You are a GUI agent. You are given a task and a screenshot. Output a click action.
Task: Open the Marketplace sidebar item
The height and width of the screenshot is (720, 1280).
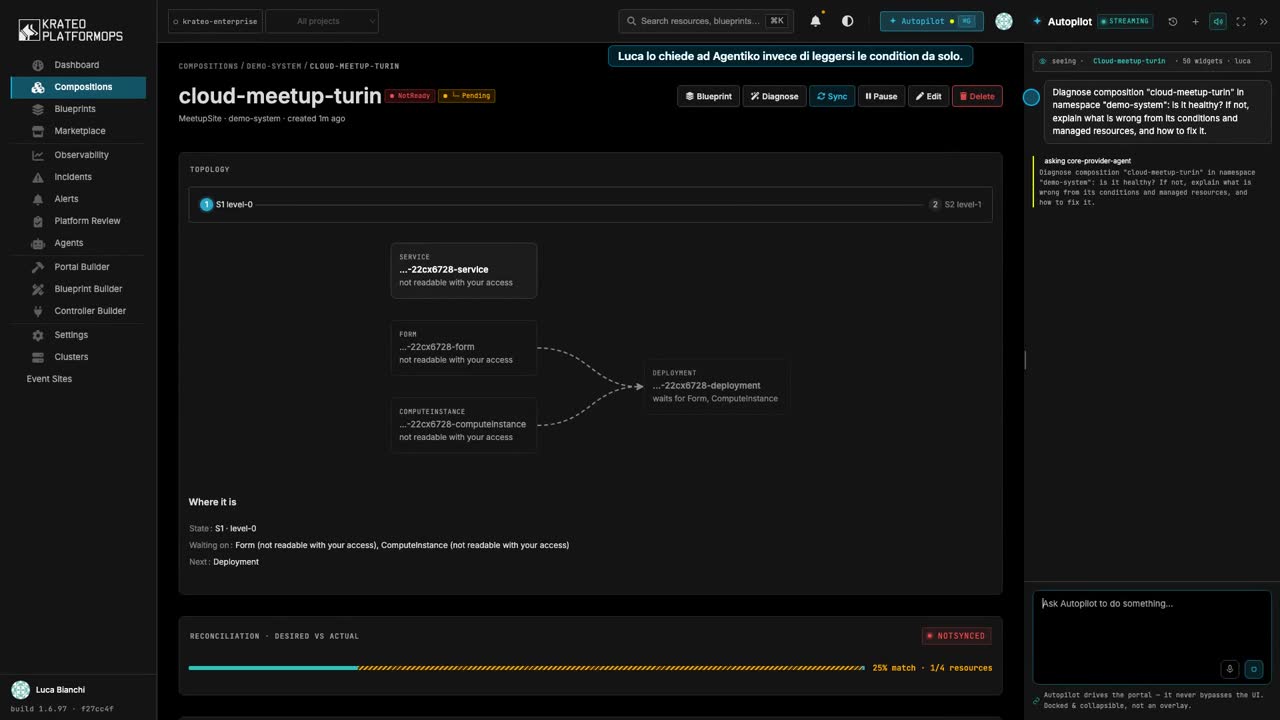(78, 131)
